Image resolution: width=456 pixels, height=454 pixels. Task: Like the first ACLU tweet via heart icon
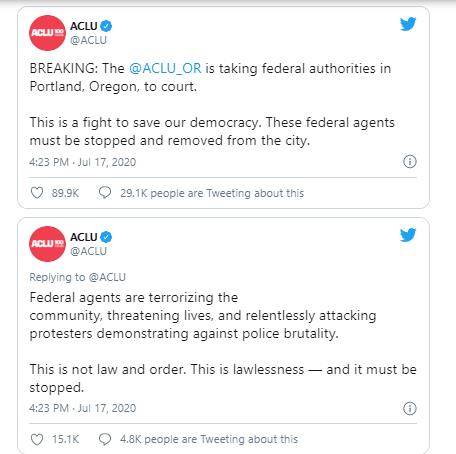pos(37,193)
